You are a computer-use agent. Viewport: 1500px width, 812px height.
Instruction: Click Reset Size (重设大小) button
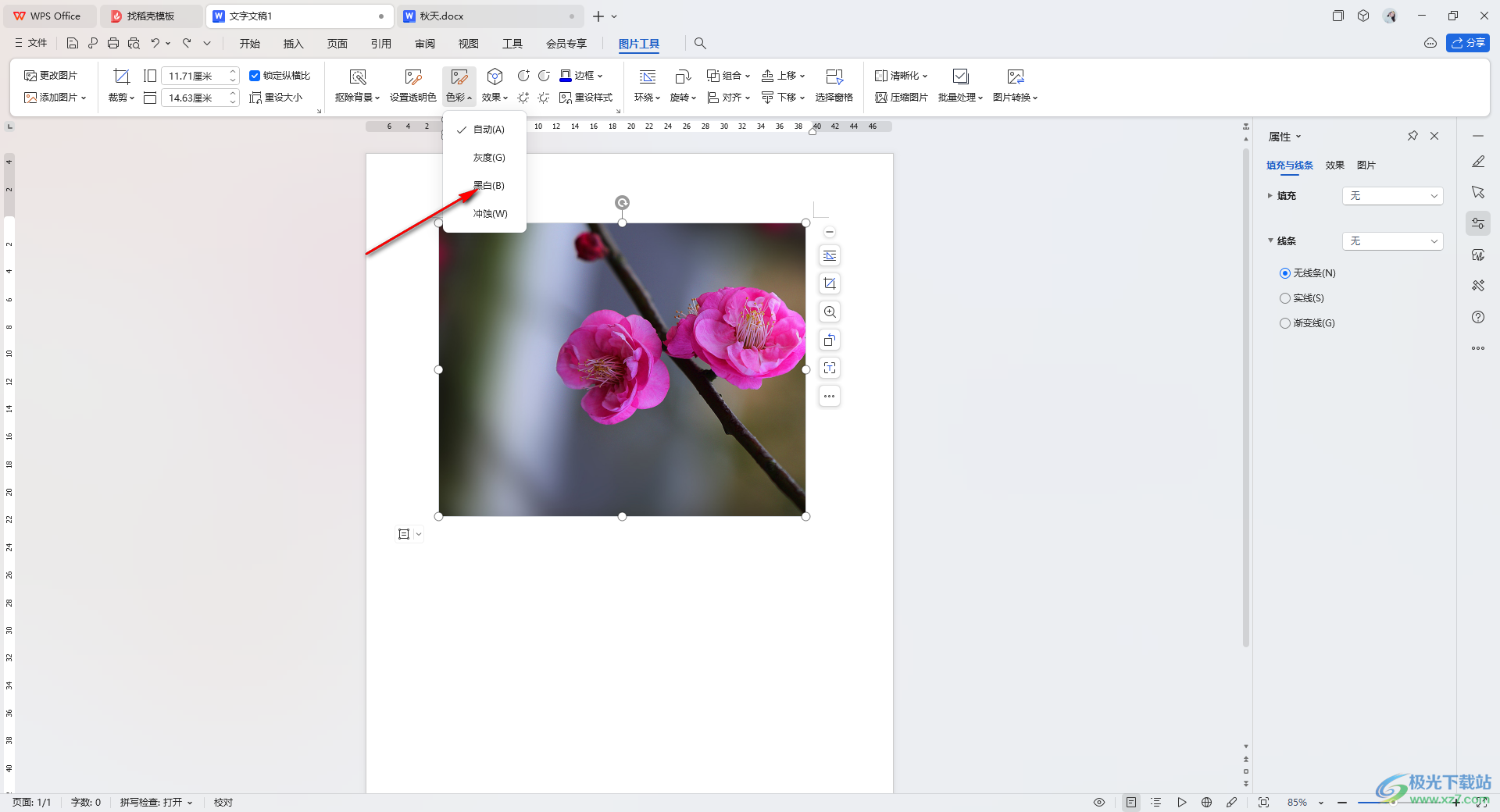276,98
